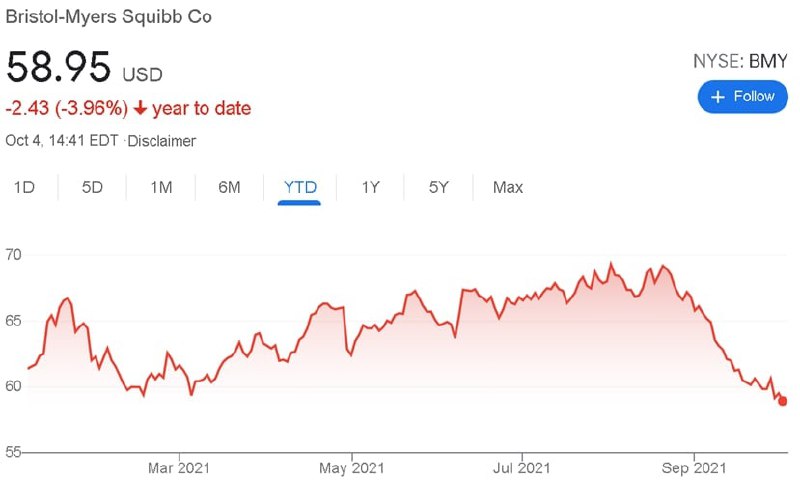Screen dimensions: 800x481
Task: Click the NYSE: BMY ticker label
Action: [x=740, y=61]
